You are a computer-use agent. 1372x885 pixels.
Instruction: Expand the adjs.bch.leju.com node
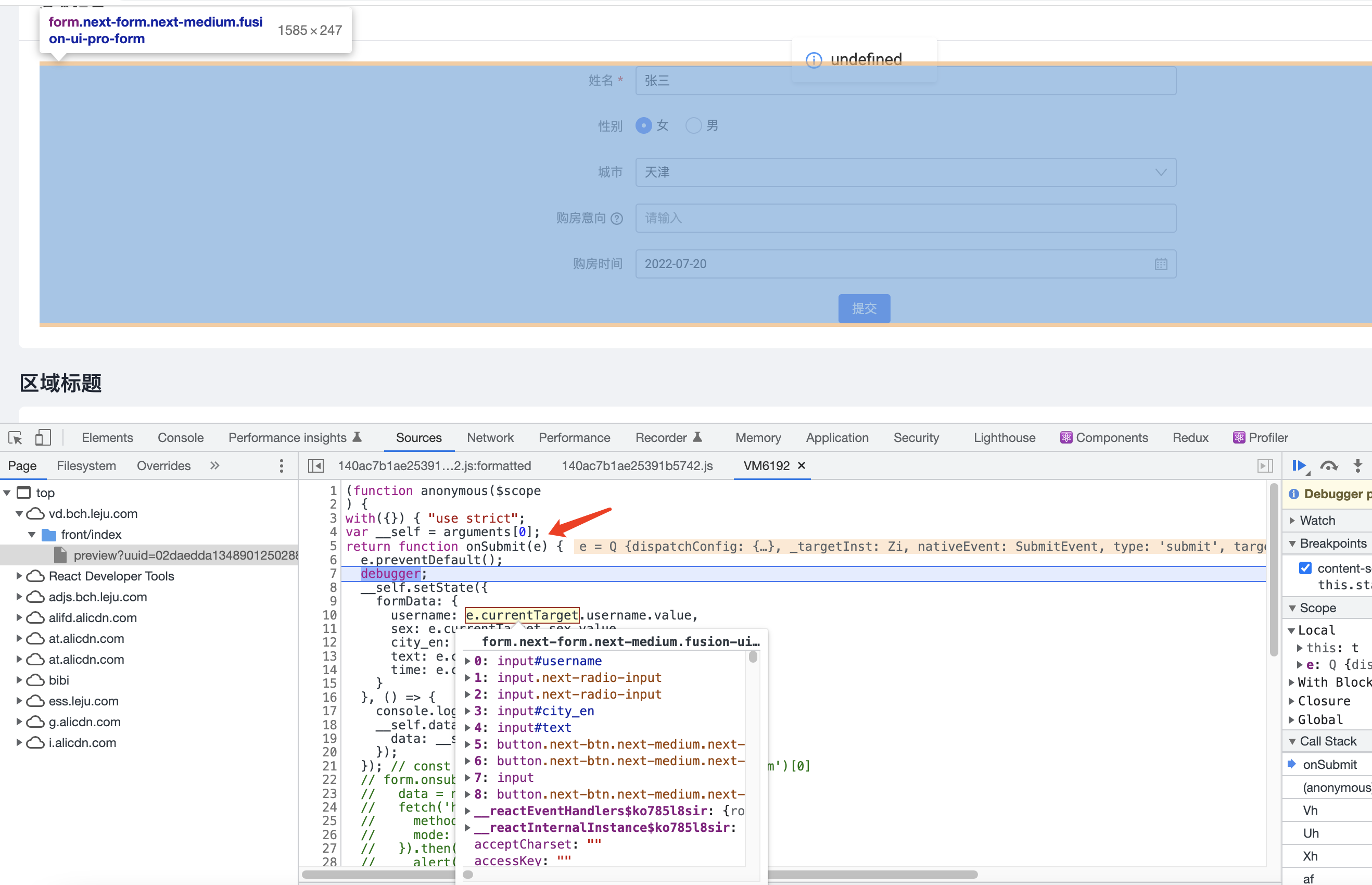click(x=20, y=597)
